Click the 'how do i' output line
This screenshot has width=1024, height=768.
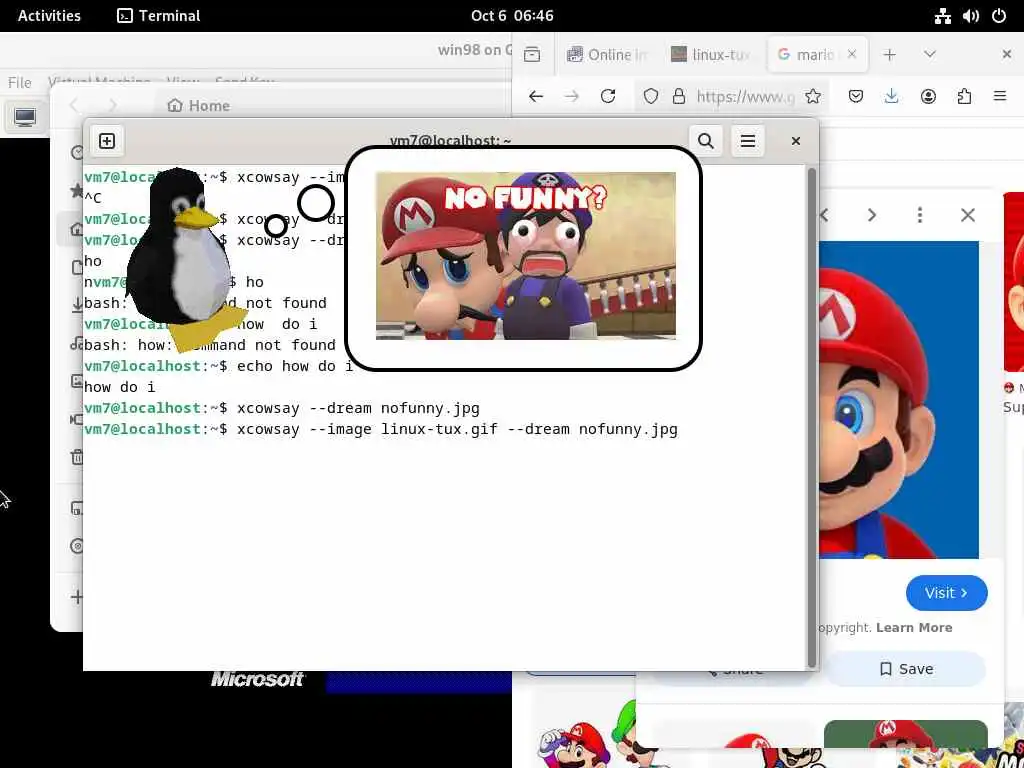120,387
